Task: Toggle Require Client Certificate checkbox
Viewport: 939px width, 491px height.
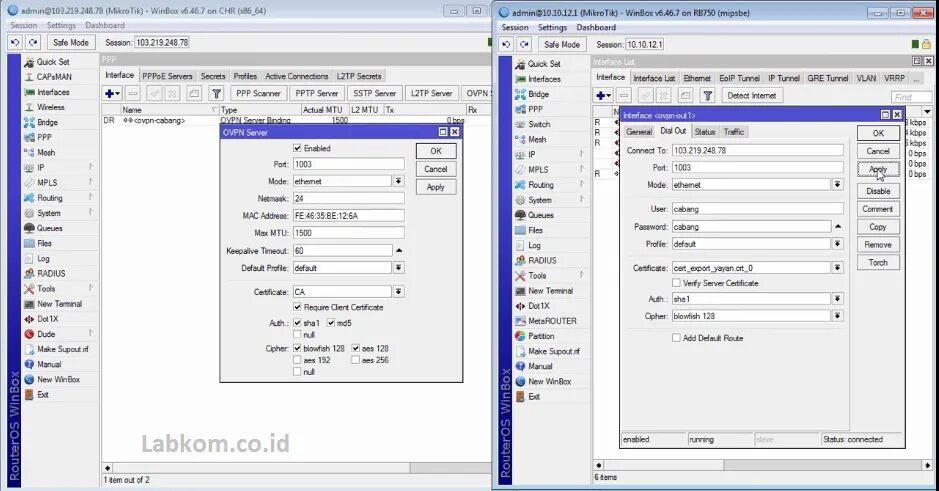Action: (x=297, y=307)
